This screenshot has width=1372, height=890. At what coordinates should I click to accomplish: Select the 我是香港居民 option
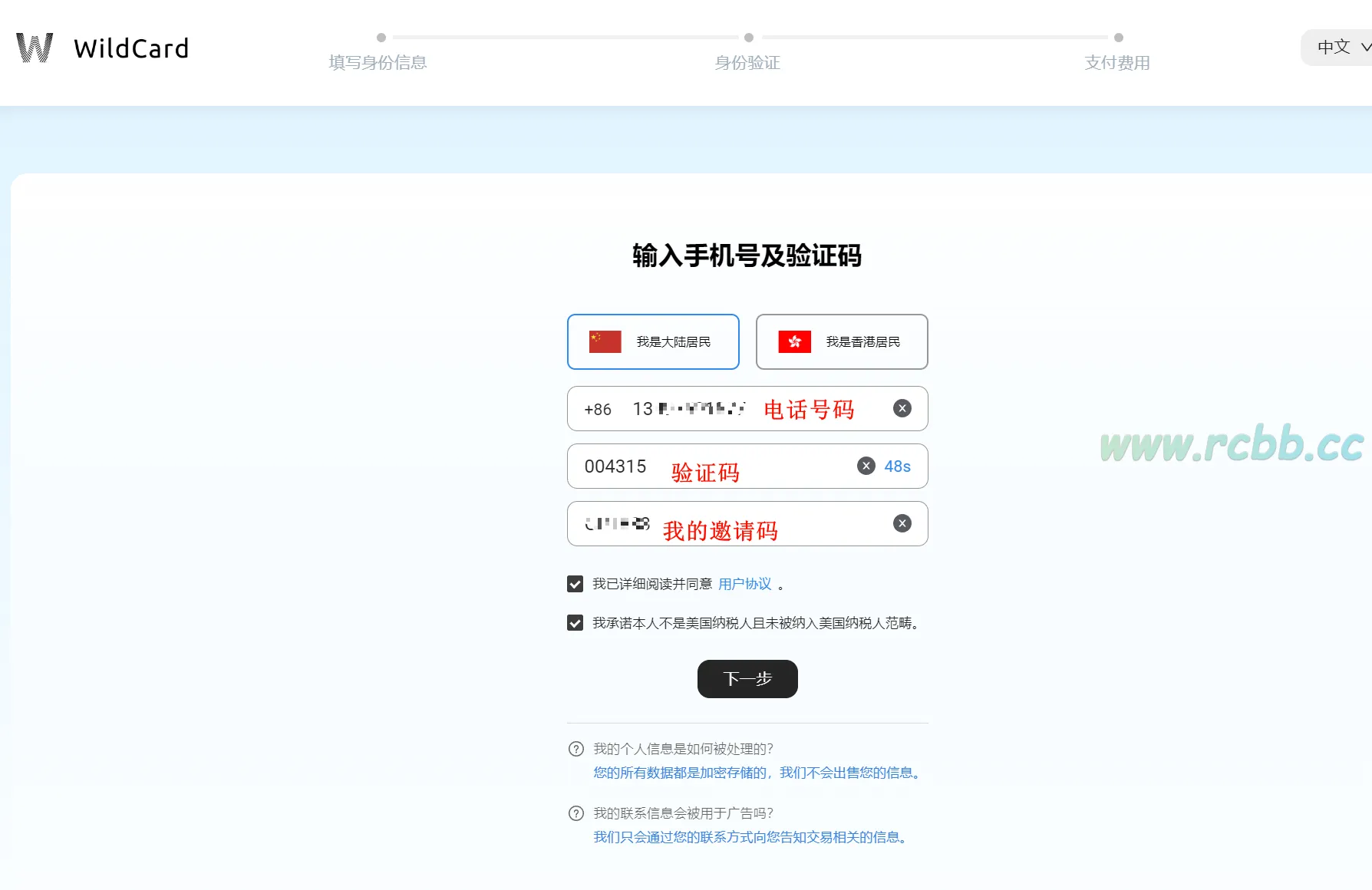[842, 341]
